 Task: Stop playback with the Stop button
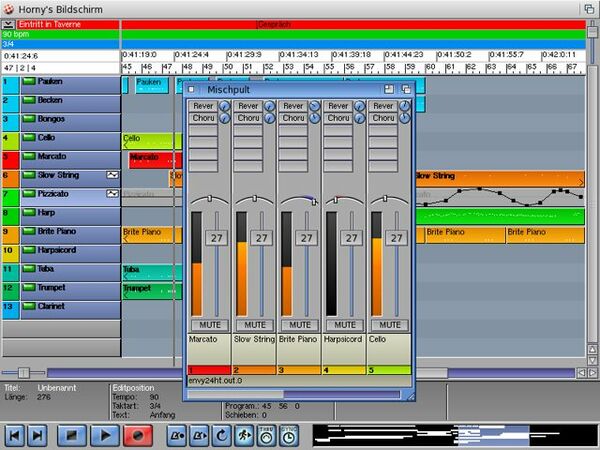point(70,435)
